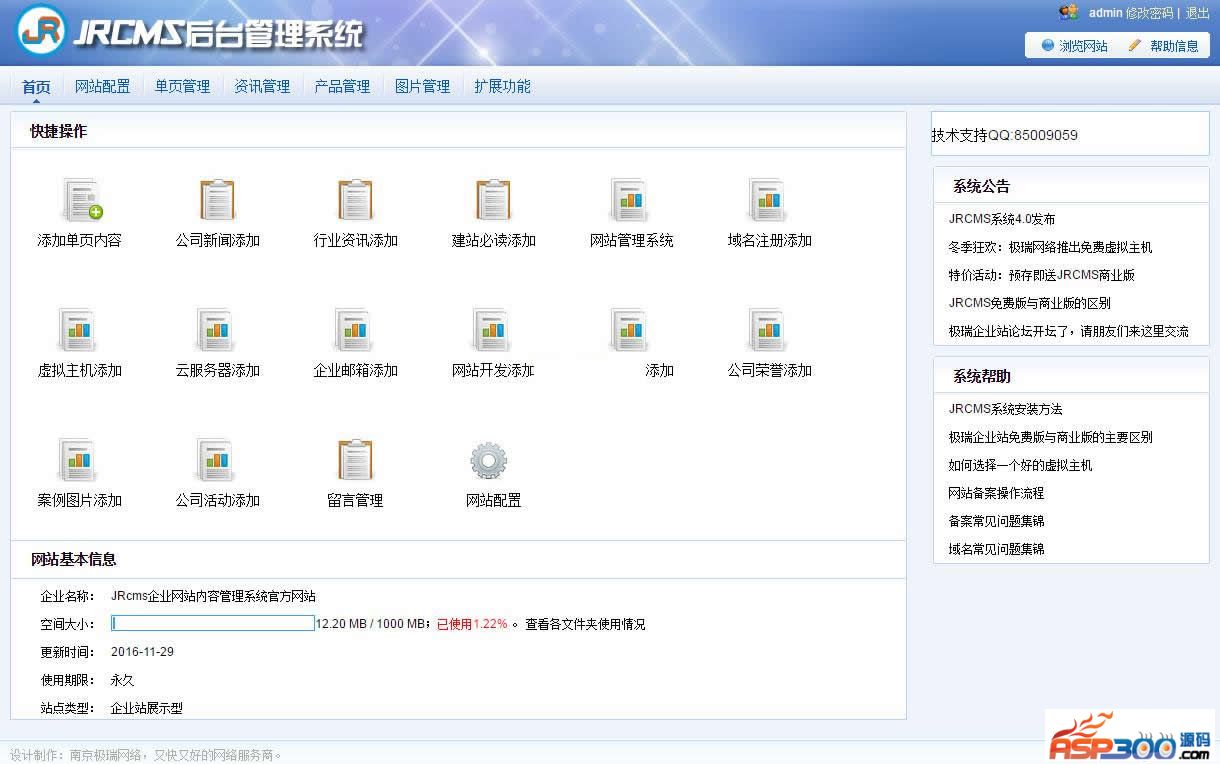Image resolution: width=1220 pixels, height=764 pixels.
Task: Open the 查看各文件夹使用情况 link
Action: point(585,624)
